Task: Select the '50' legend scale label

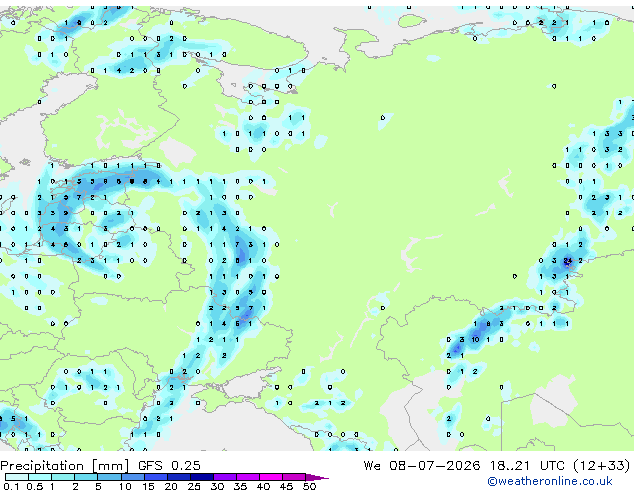Action: pyautogui.click(x=310, y=486)
